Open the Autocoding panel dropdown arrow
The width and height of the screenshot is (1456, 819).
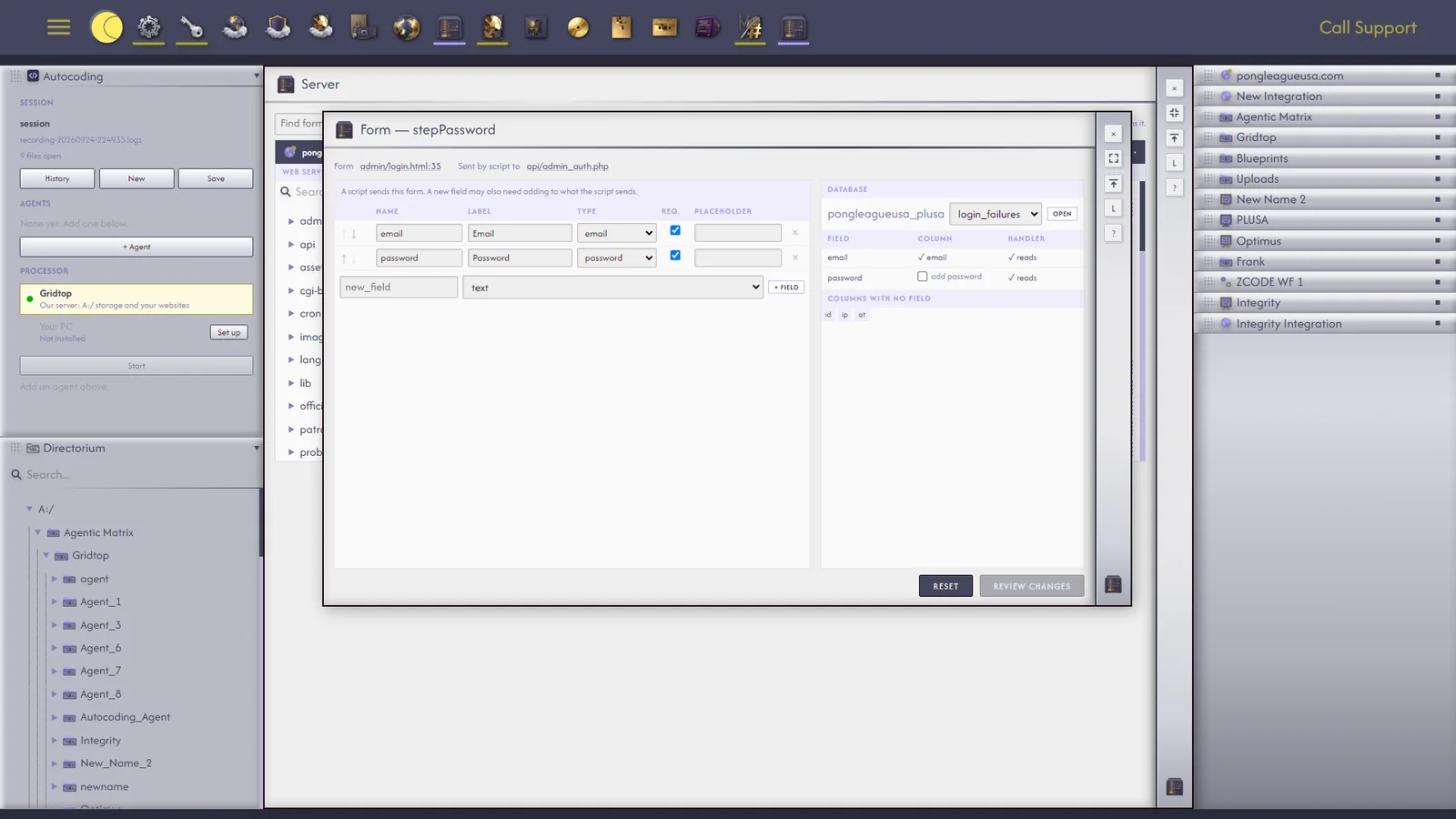pyautogui.click(x=257, y=76)
